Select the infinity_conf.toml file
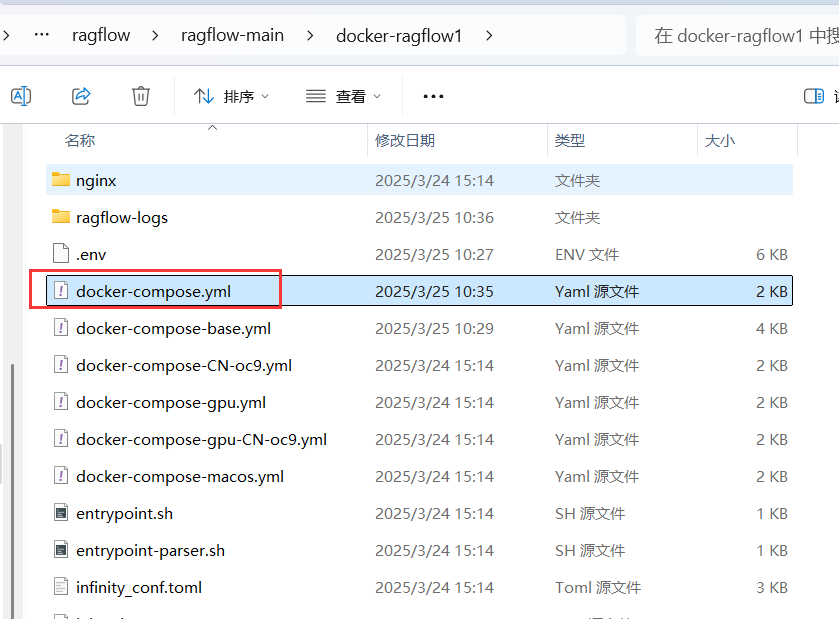The width and height of the screenshot is (839, 619). pyautogui.click(x=139, y=587)
